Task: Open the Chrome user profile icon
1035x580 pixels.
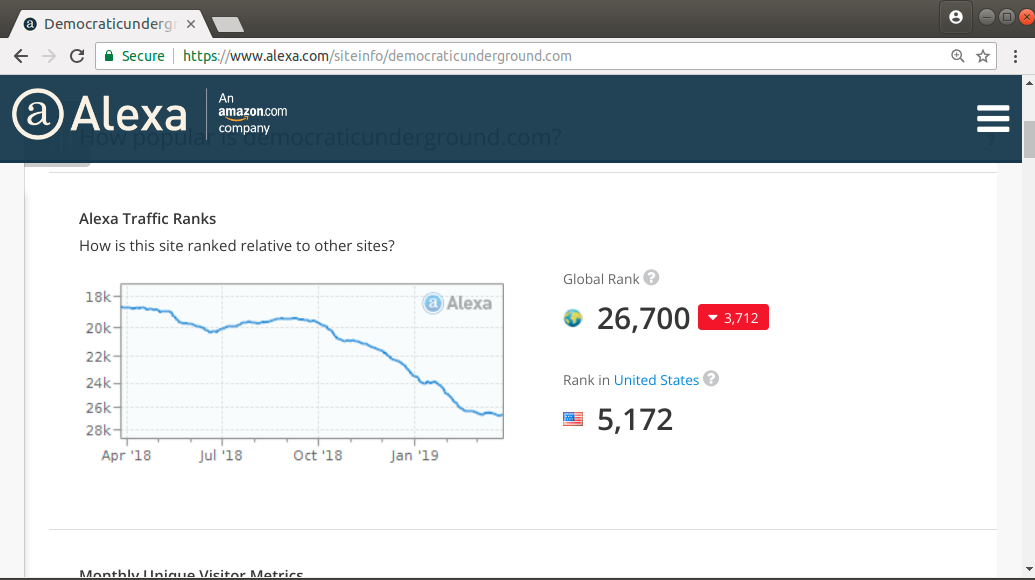Action: [956, 17]
